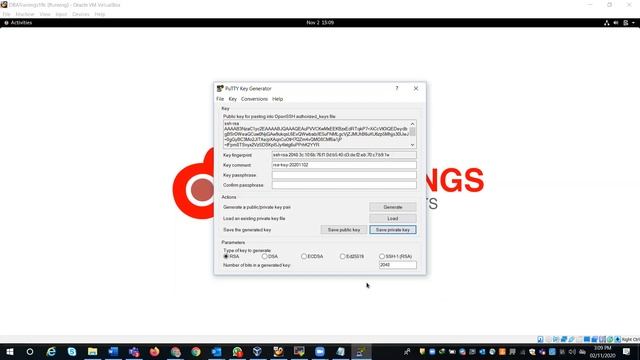Open Firefox from the taskbar
Image resolution: width=640 pixels, height=360 pixels.
tap(154, 351)
